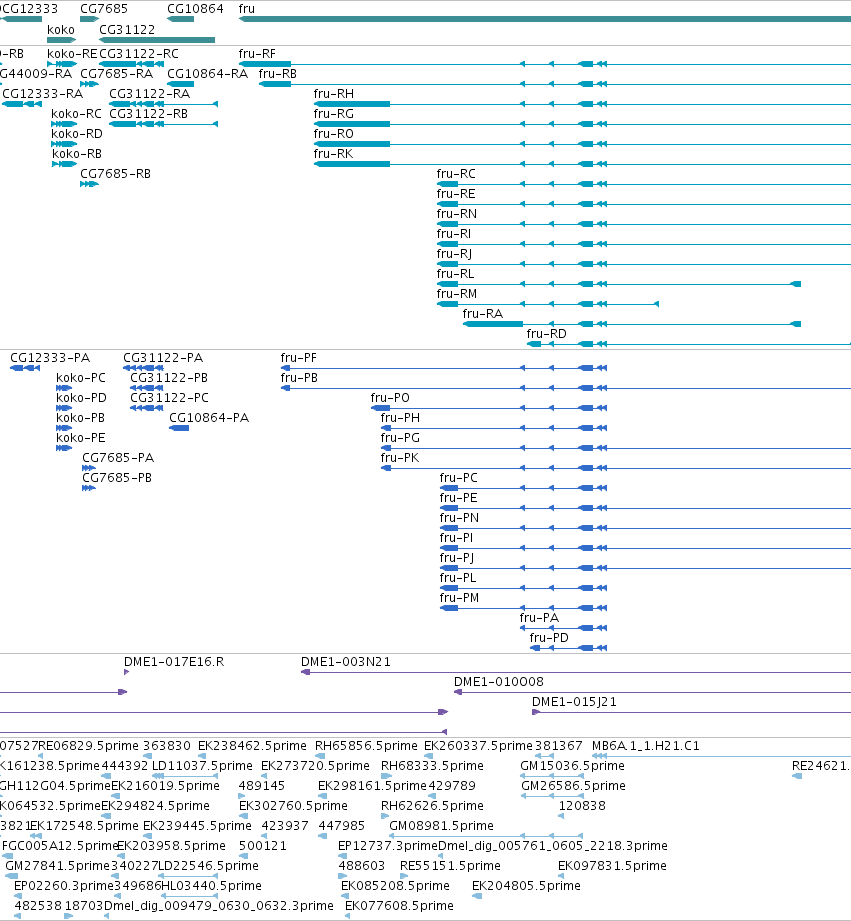Open protein 'fru-PA'
The width and height of the screenshot is (851, 921).
point(539,617)
